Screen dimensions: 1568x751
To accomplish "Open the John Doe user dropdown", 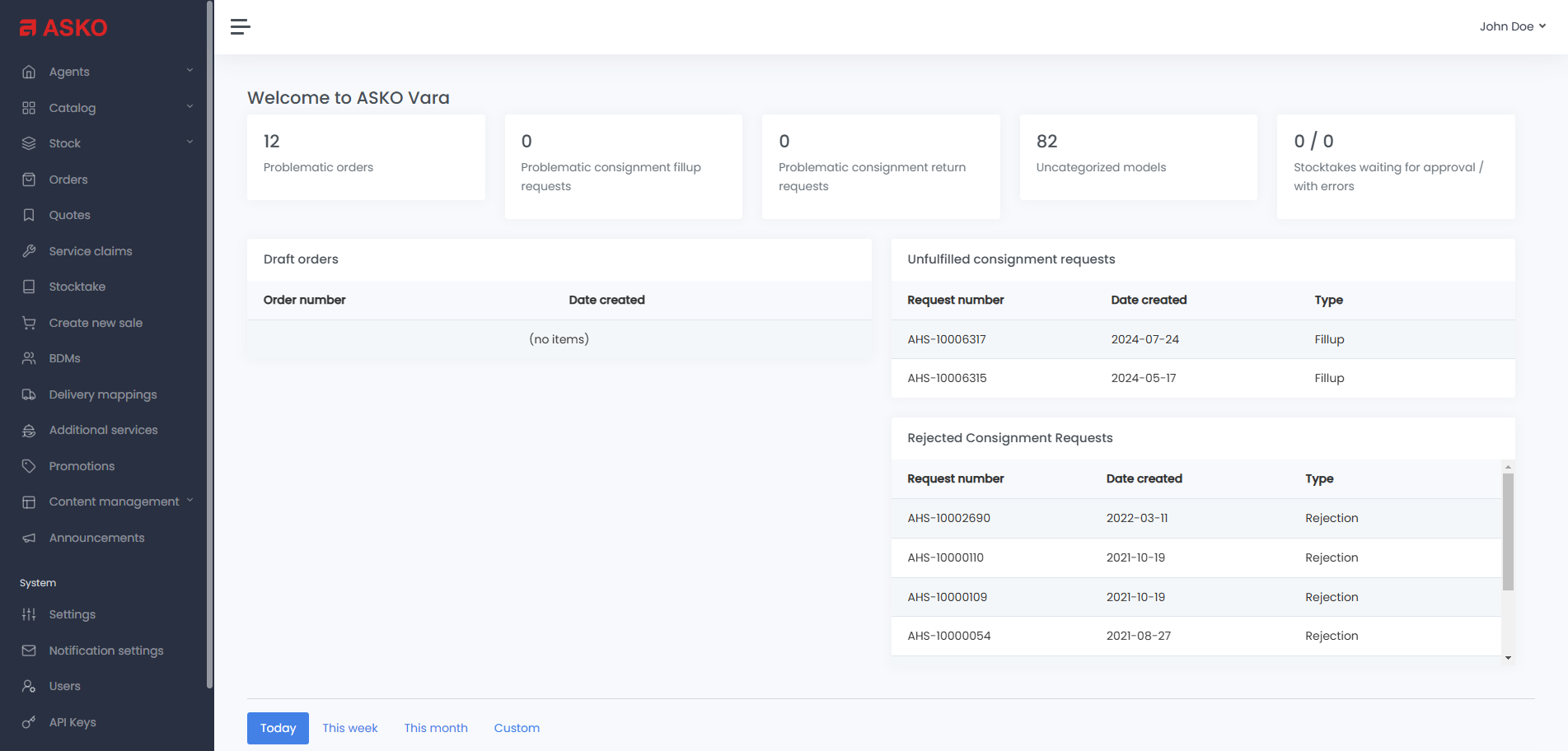I will pos(1513,26).
